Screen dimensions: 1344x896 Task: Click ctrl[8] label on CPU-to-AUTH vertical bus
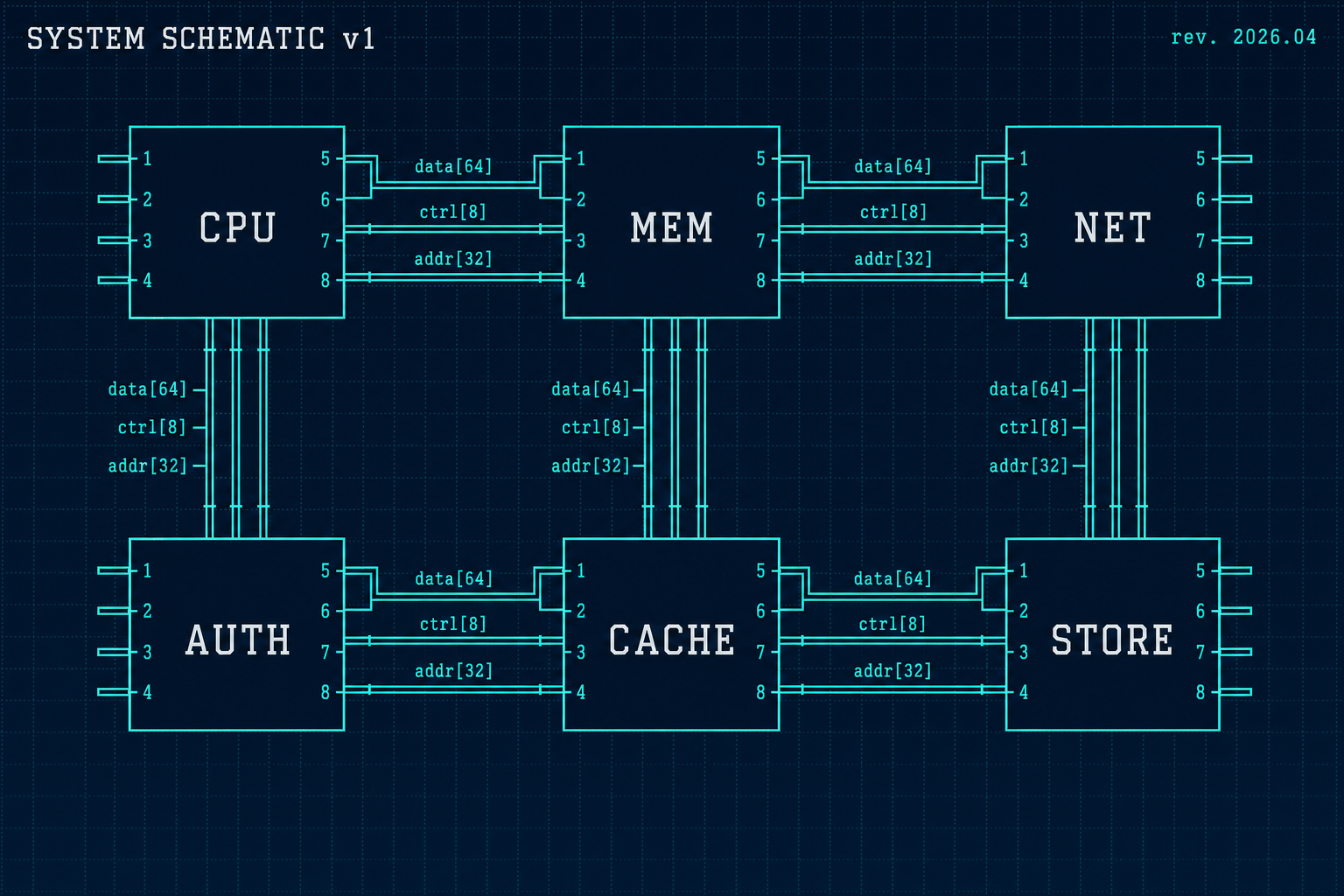[152, 427]
